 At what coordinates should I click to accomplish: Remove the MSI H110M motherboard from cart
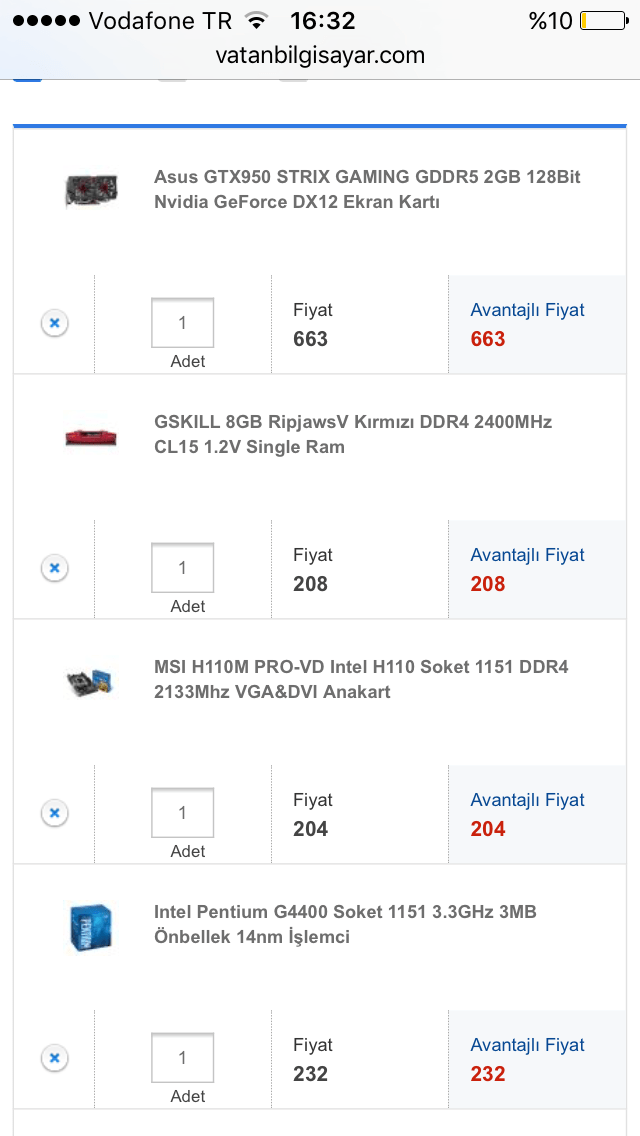[55, 813]
